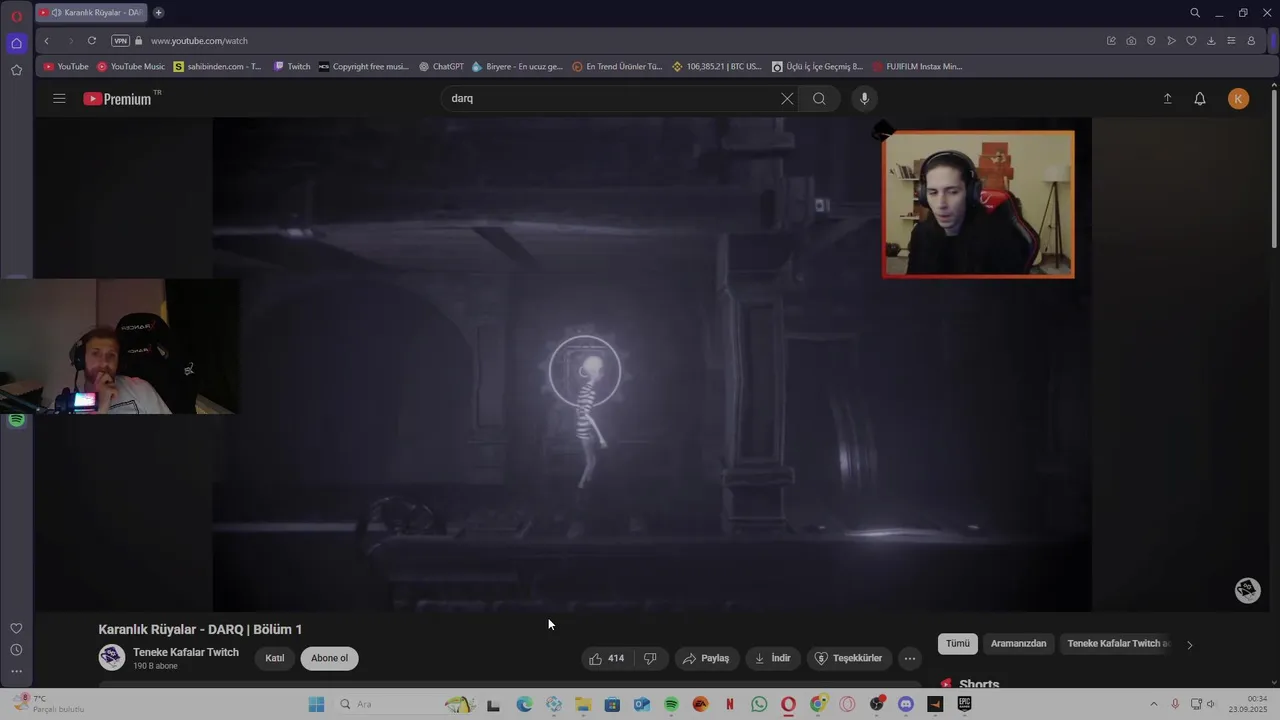
Task: Click the YouTube search magnifier button
Action: (x=819, y=98)
